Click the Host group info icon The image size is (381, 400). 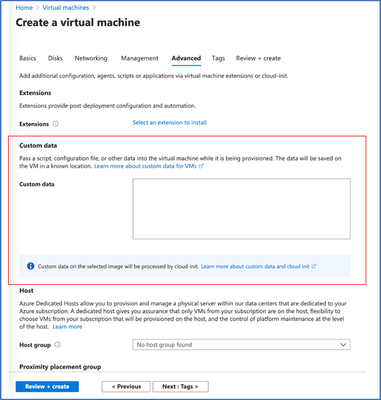point(57,345)
